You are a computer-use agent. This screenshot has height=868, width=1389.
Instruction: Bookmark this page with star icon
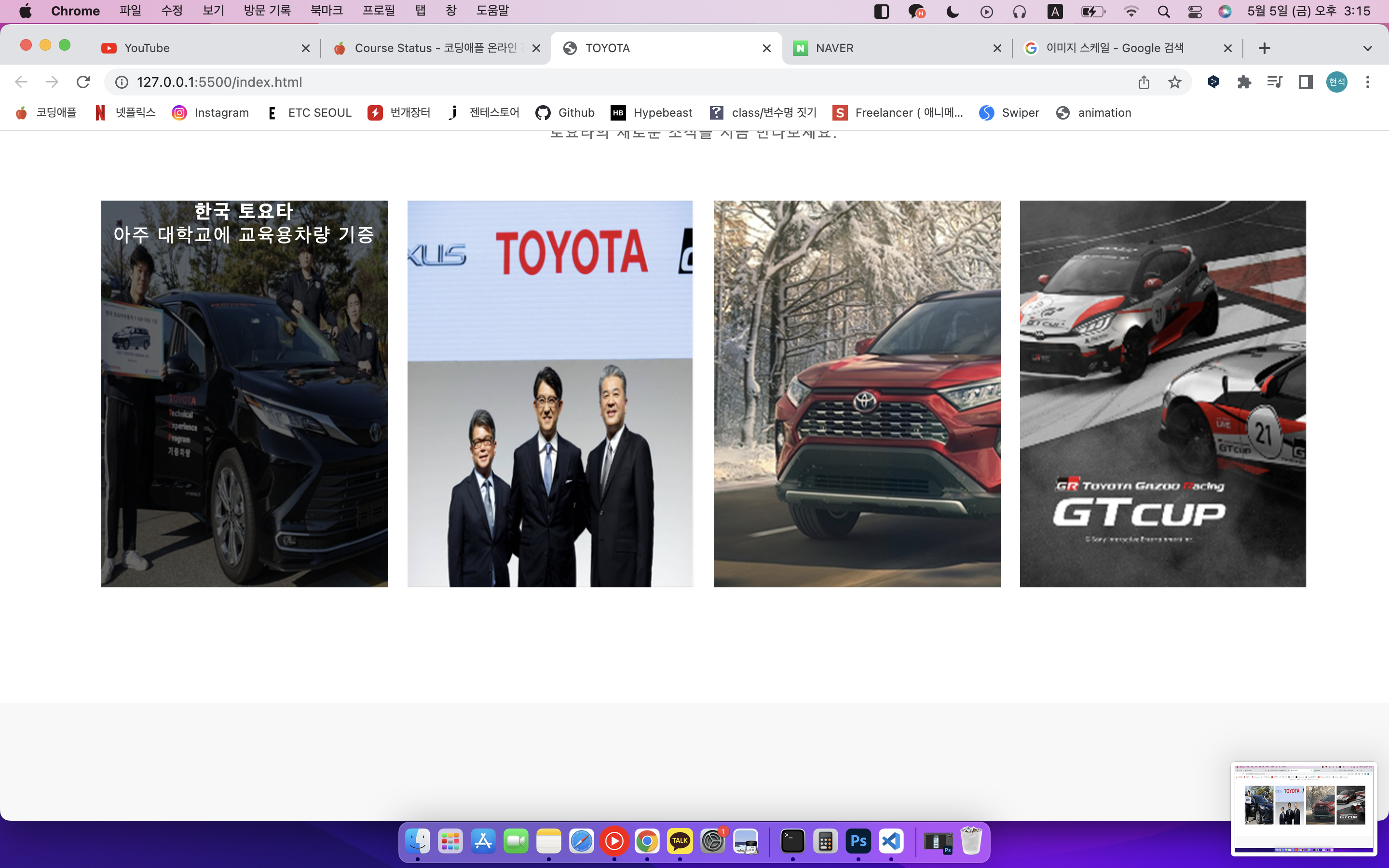[x=1175, y=82]
